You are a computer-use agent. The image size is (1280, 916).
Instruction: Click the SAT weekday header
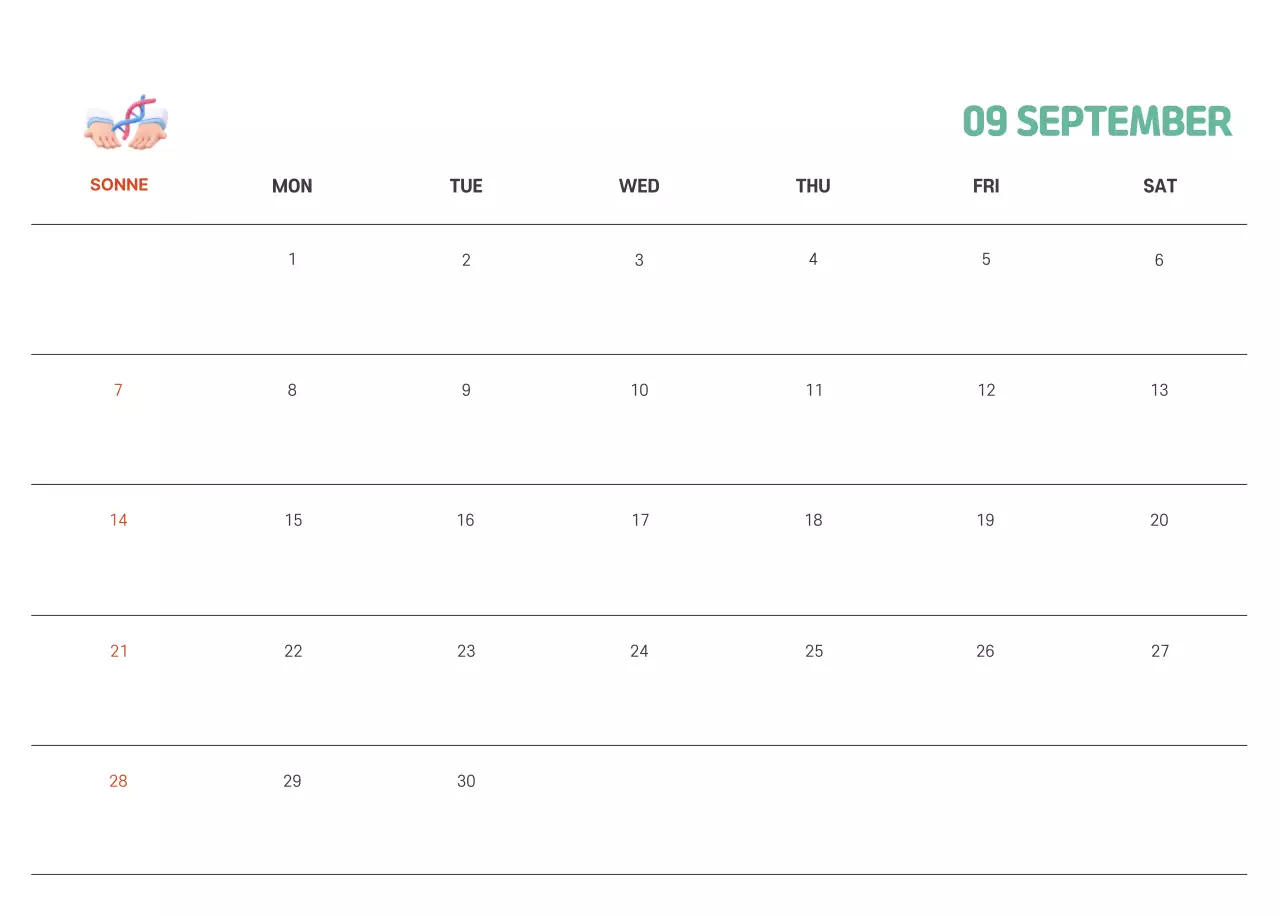pyautogui.click(x=1159, y=186)
